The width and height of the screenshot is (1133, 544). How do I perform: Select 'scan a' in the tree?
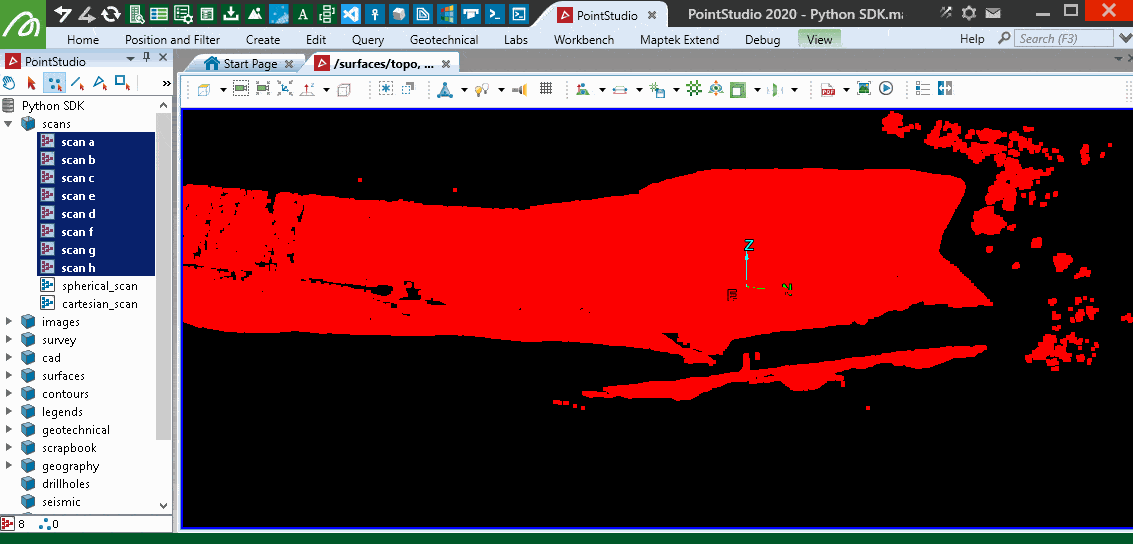[78, 142]
